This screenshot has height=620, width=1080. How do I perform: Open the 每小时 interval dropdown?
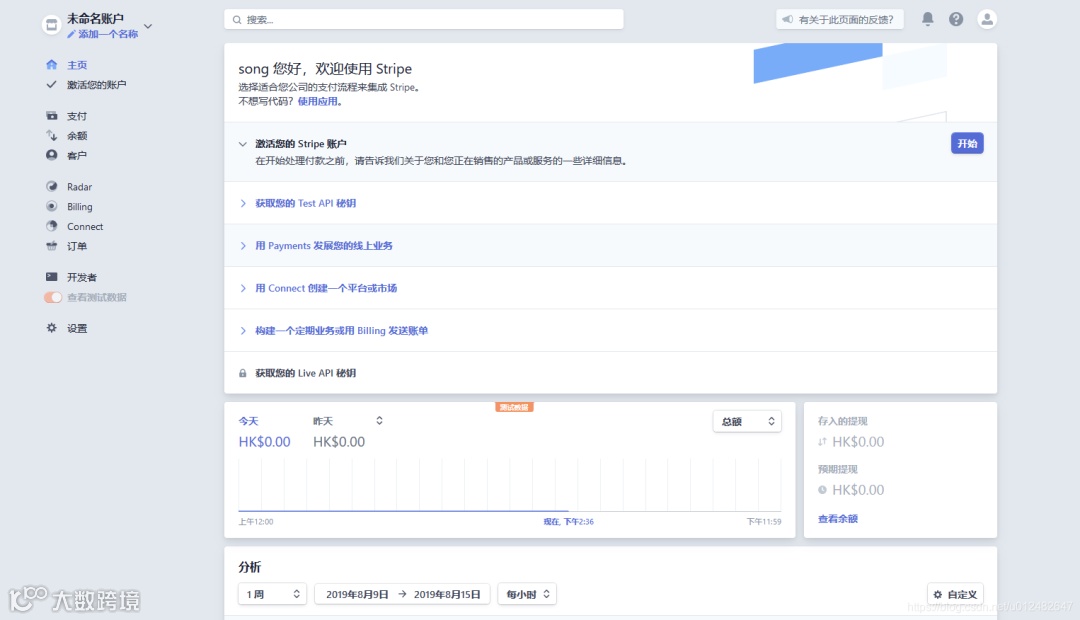point(527,594)
